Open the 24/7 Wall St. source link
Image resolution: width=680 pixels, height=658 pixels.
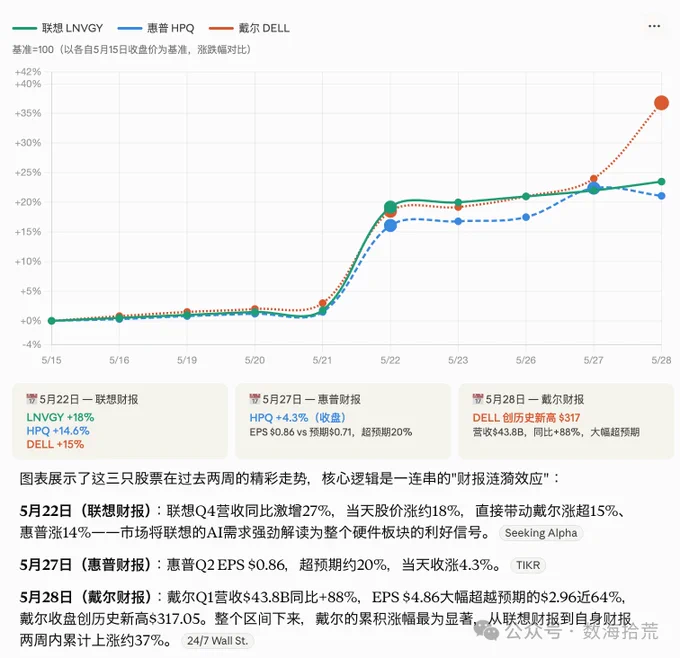pyautogui.click(x=217, y=641)
